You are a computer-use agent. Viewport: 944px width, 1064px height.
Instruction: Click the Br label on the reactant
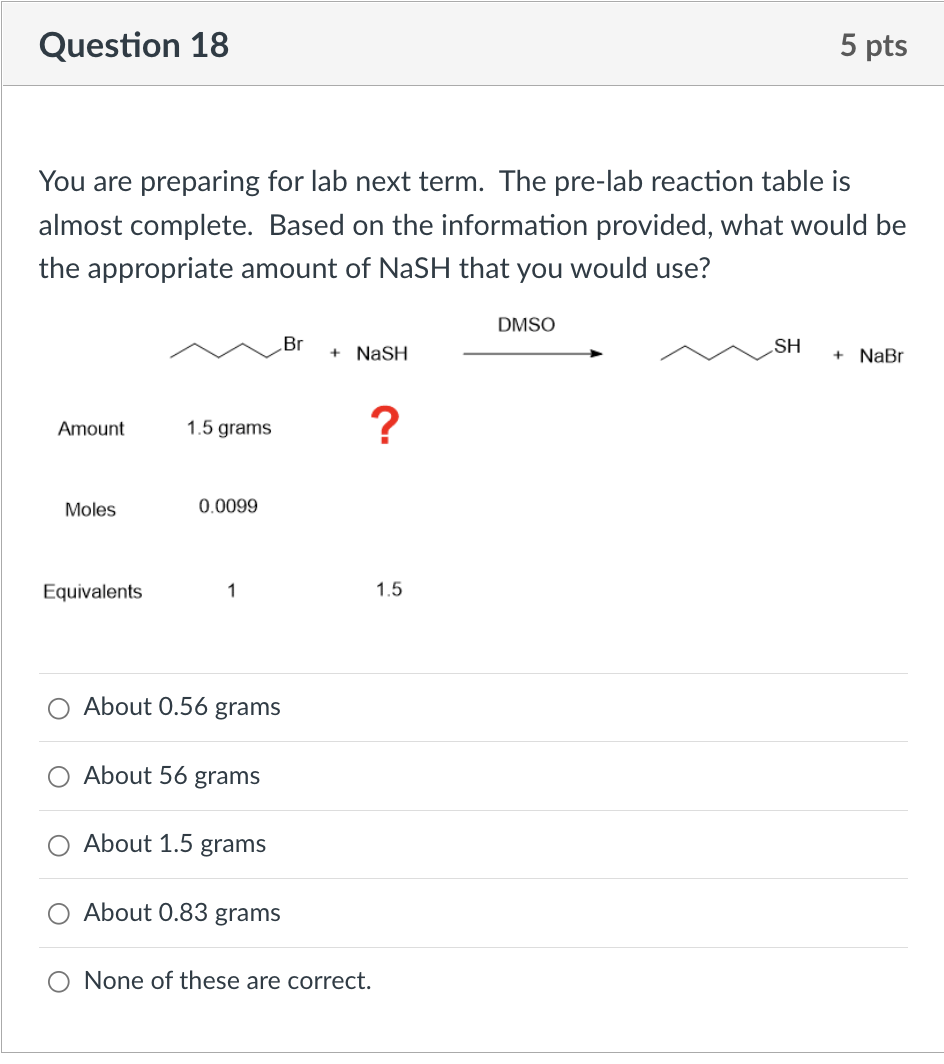click(x=292, y=343)
